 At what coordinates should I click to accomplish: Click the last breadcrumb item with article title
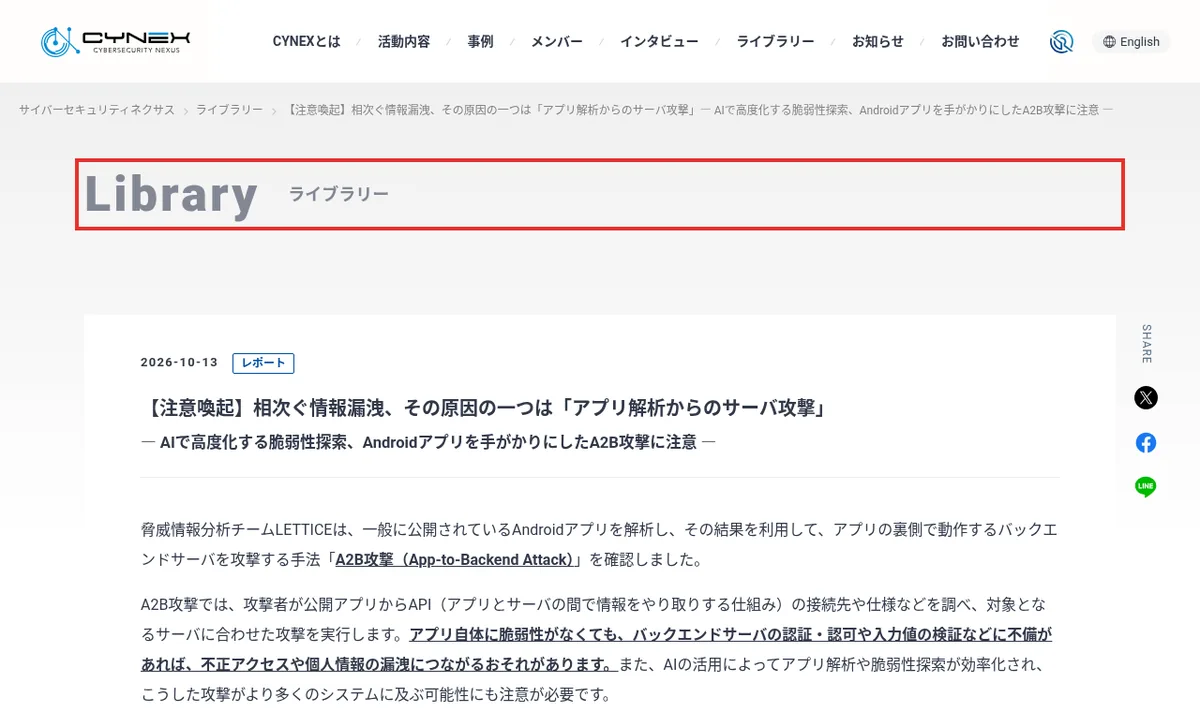pyautogui.click(x=700, y=110)
